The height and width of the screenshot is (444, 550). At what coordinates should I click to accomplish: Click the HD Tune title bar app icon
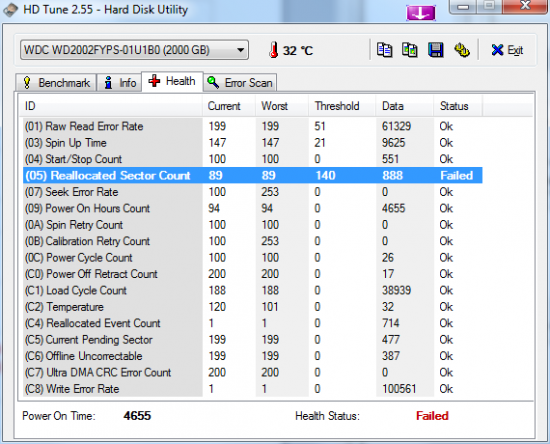point(11,10)
